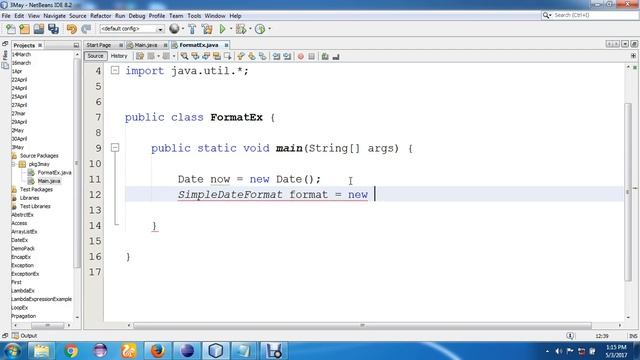Click the Save All toolbar icon

tap(53, 29)
